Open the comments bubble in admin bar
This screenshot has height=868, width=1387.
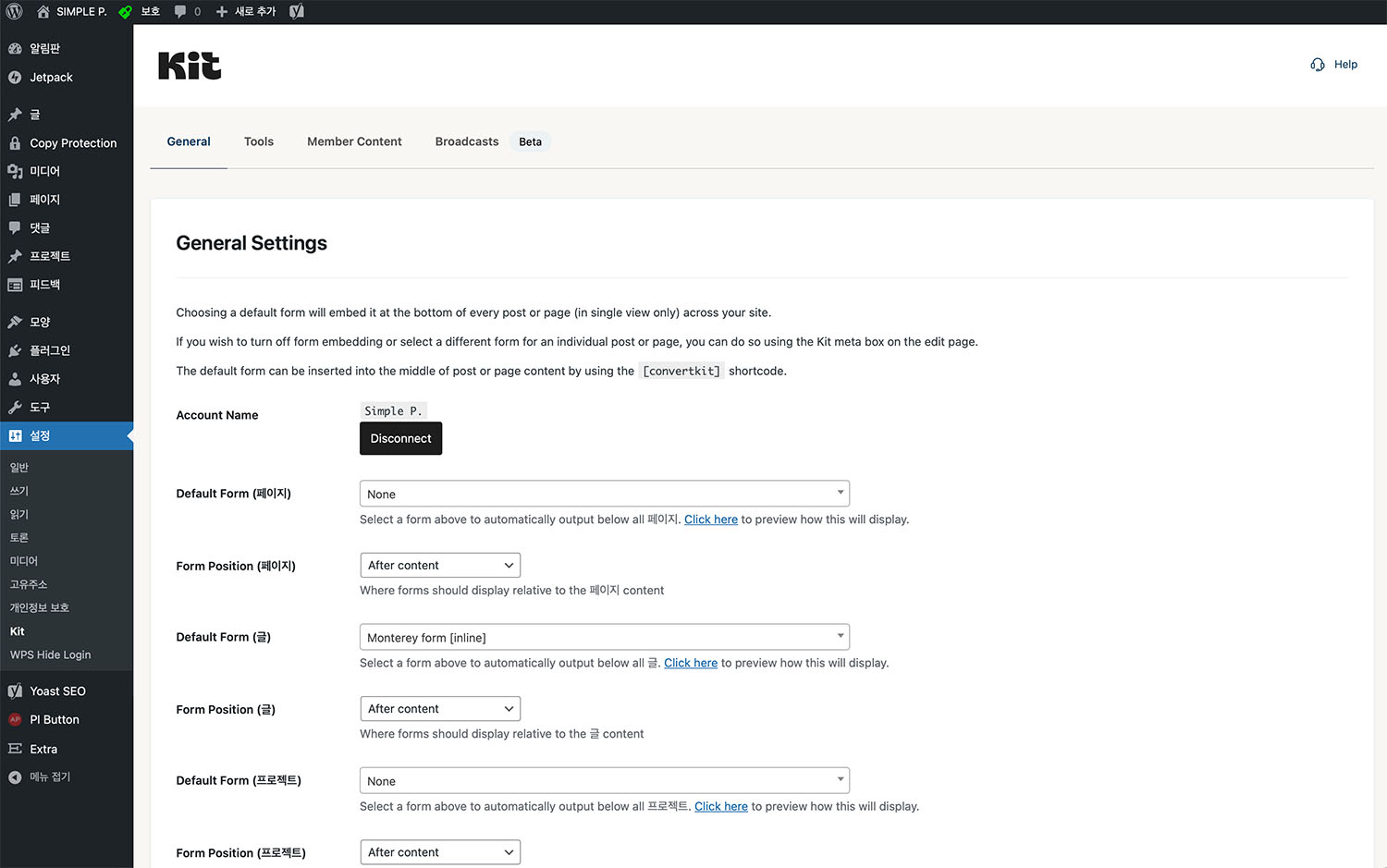(x=180, y=12)
